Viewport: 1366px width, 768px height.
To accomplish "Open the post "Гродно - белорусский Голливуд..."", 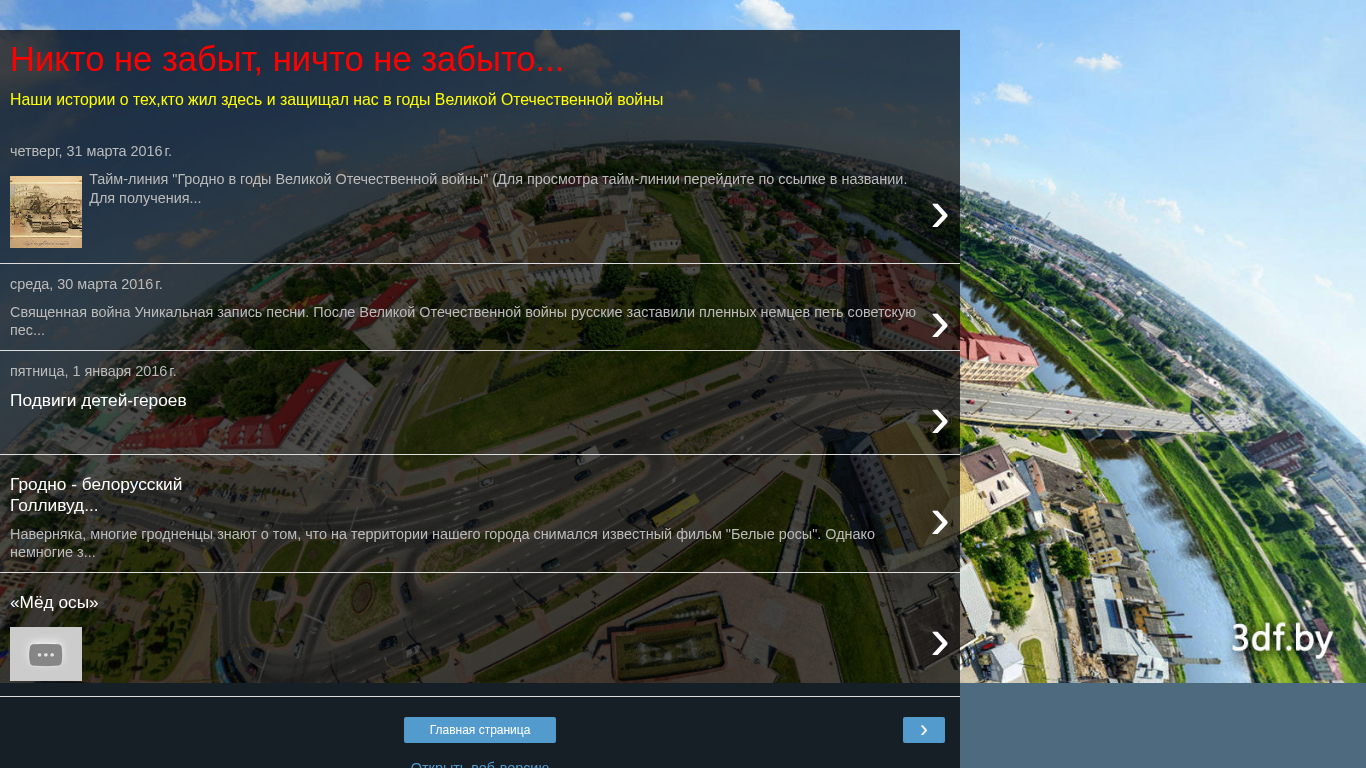I will pos(96,495).
